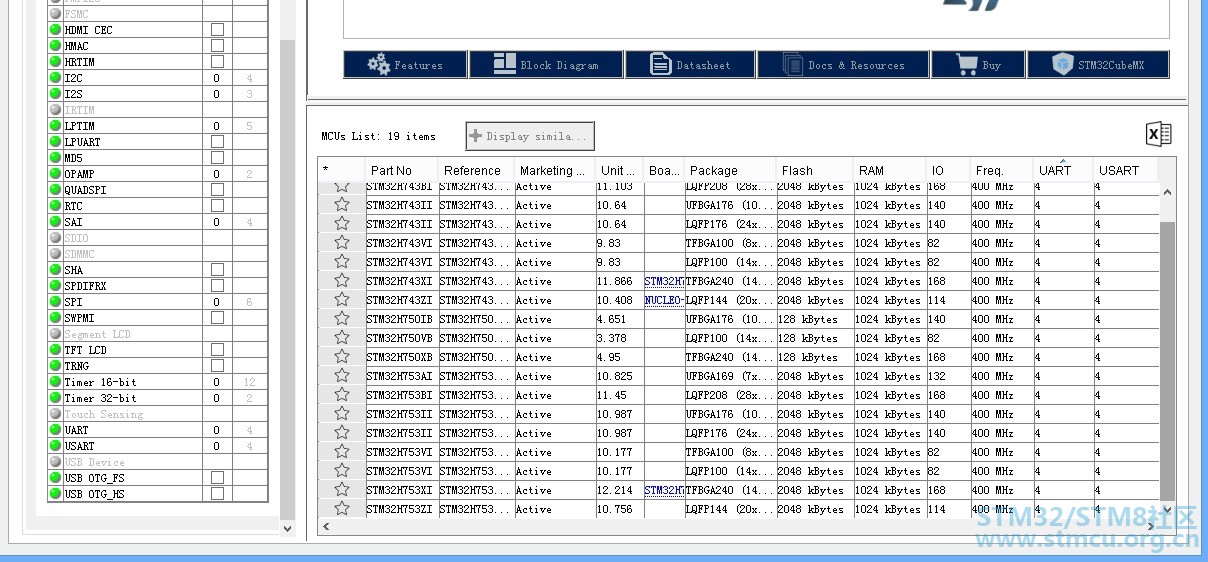Sort table by Flash column
Viewport: 1208px width, 562px height.
tap(814, 170)
